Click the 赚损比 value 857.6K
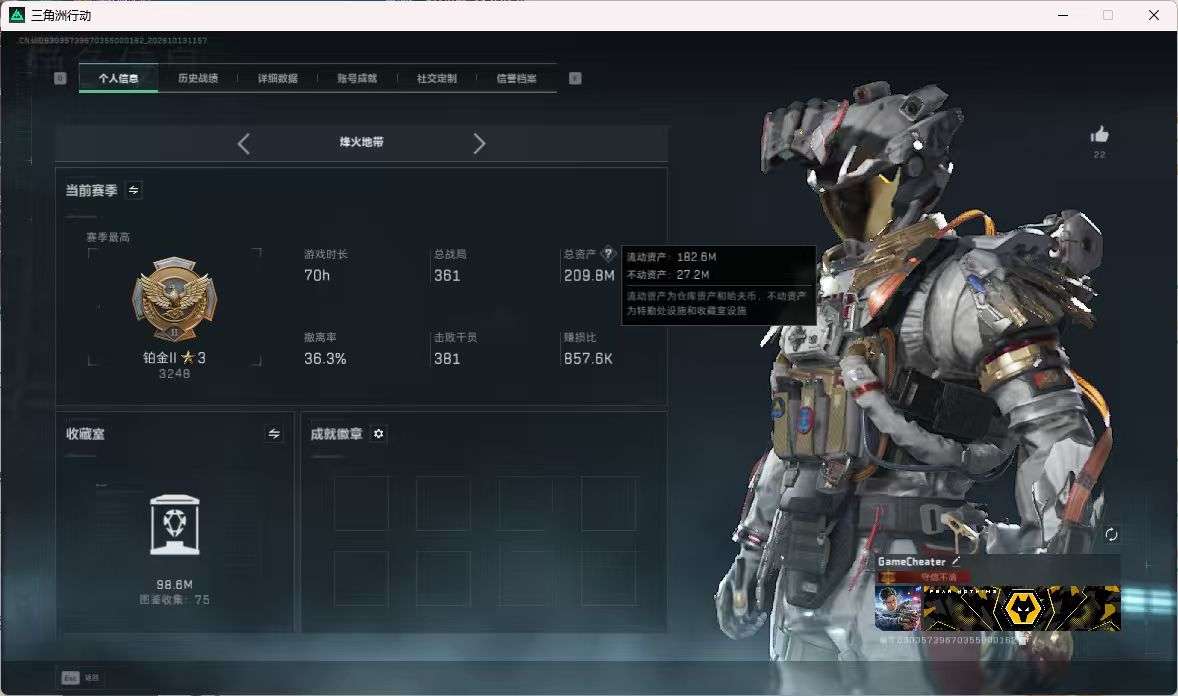This screenshot has height=696, width=1178. pyautogui.click(x=588, y=359)
